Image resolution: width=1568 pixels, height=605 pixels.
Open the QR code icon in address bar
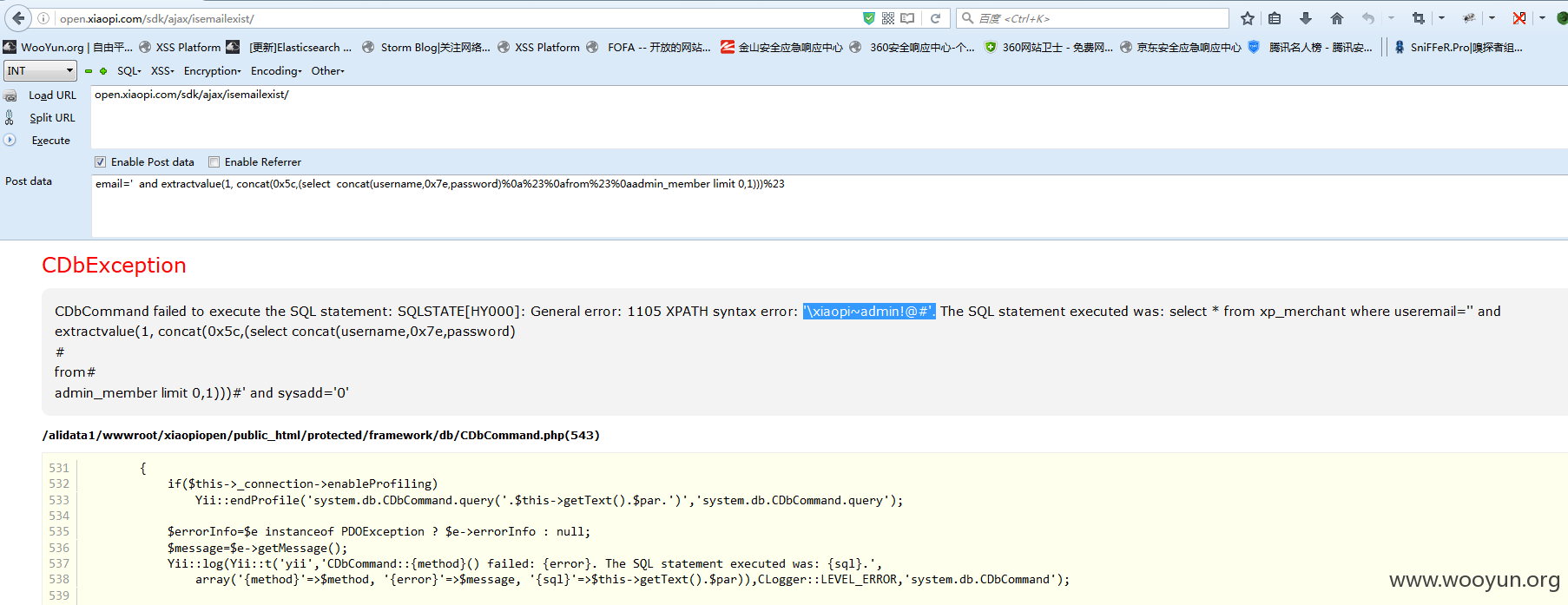pos(887,18)
